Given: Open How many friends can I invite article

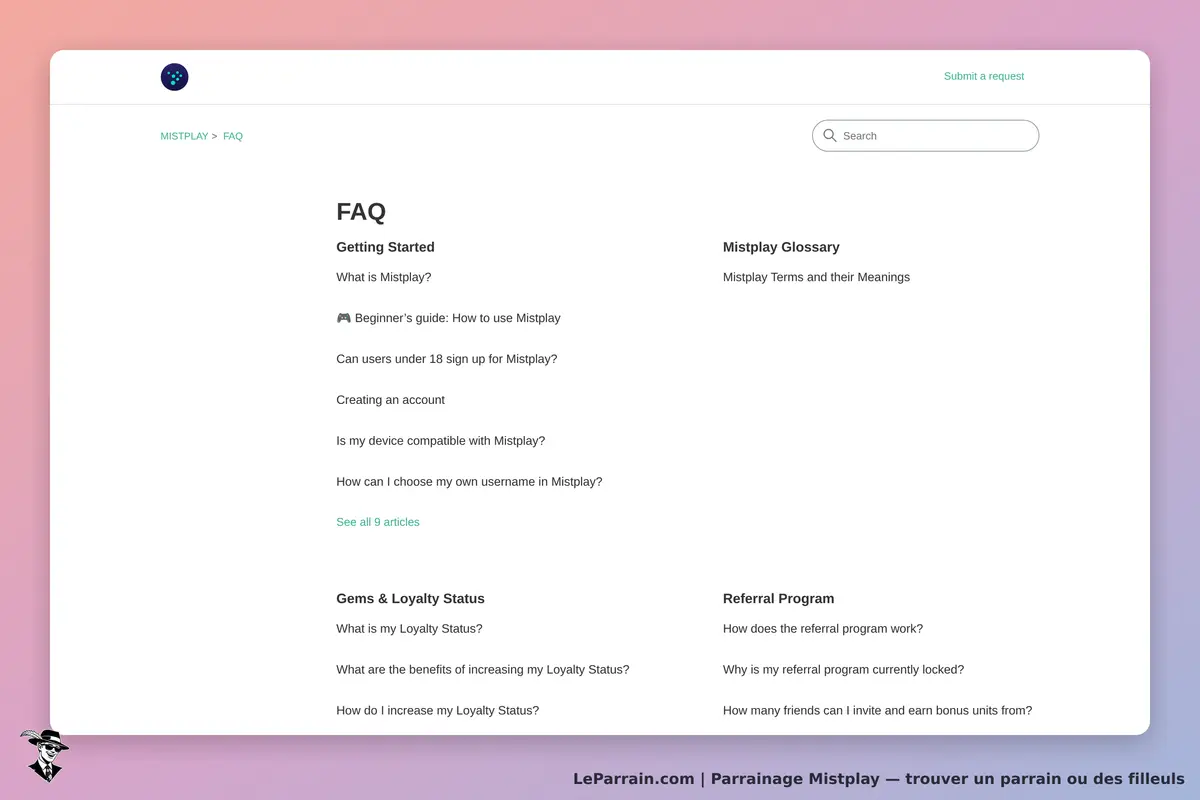Looking at the screenshot, I should 877,711.
